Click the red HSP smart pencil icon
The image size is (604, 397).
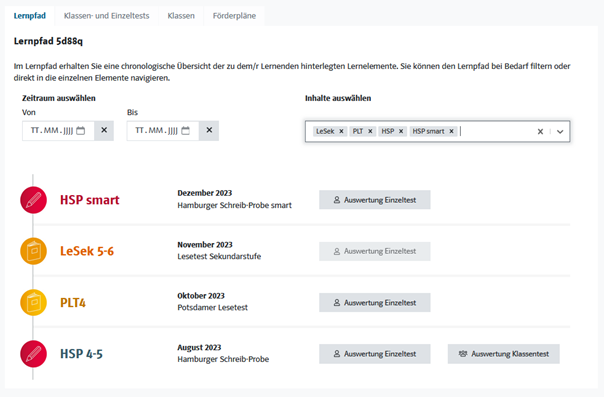[x=34, y=200]
